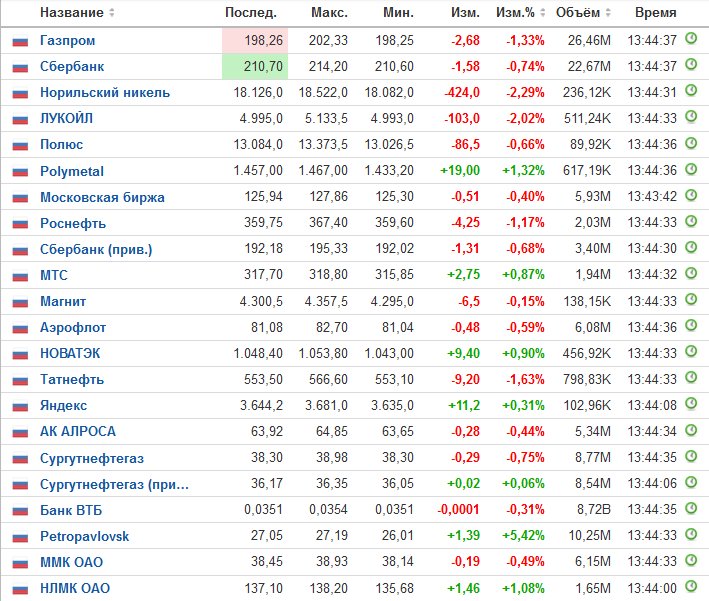Click the +5,42% change value
This screenshot has width=709, height=601.
523,536
